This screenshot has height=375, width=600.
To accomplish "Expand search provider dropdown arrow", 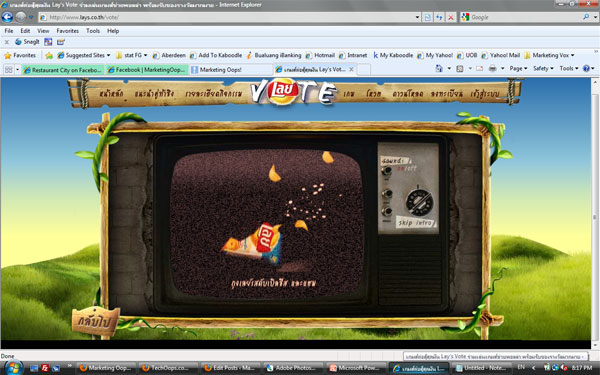I will click(x=595, y=17).
